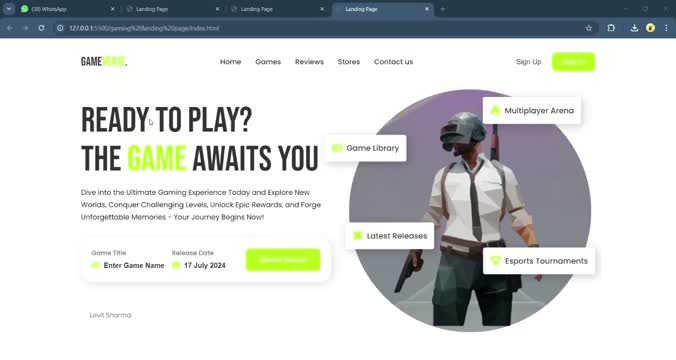Click the calendar icon beside release date

tap(176, 265)
